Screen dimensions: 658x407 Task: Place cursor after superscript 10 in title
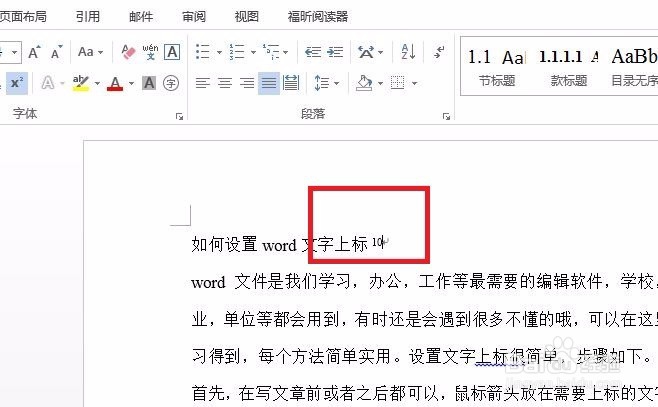[383, 243]
